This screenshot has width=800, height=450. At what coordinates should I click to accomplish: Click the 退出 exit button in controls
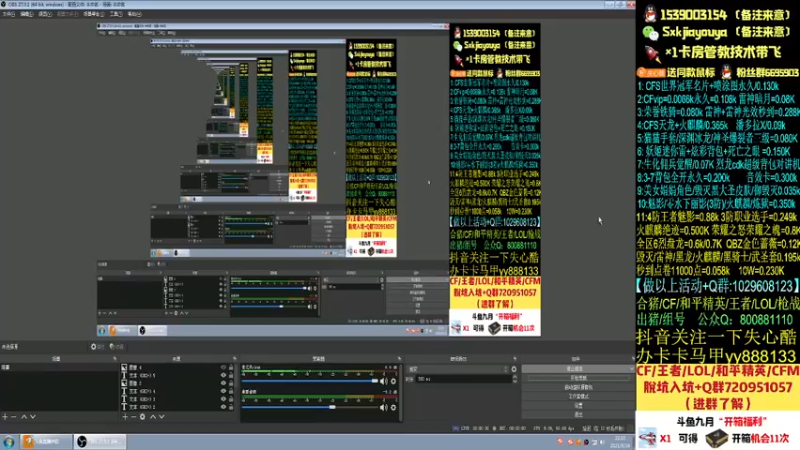coord(578,415)
